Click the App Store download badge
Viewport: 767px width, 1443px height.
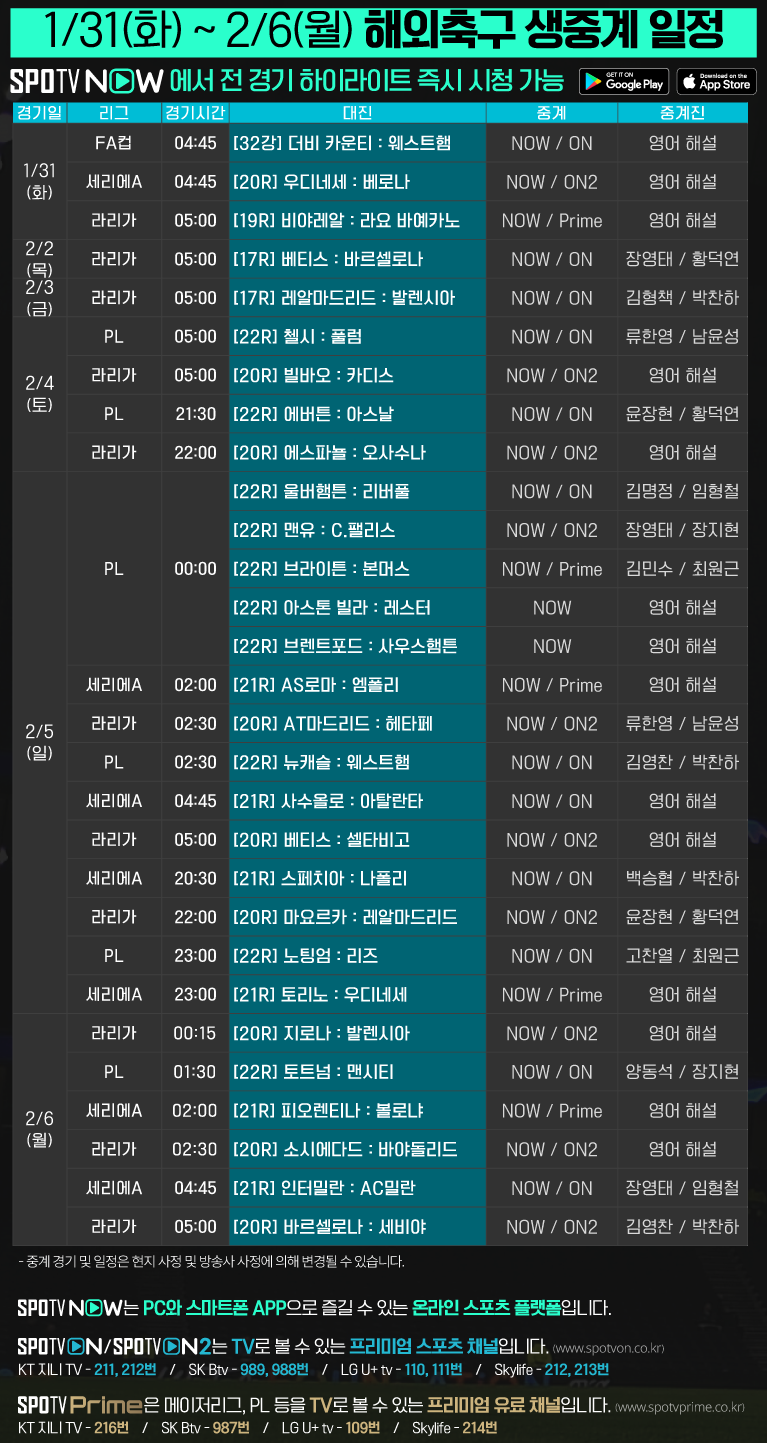click(716, 81)
